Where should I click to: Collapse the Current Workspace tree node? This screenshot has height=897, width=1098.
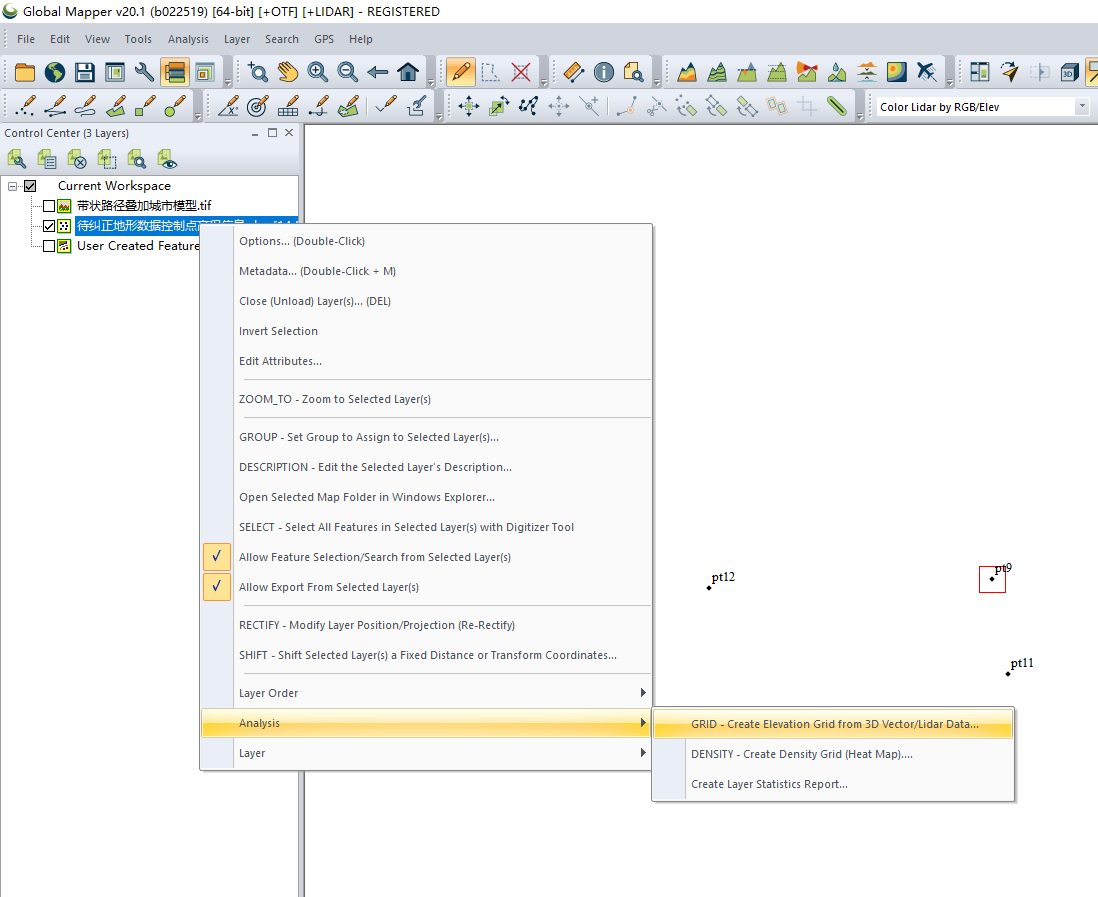[13, 186]
